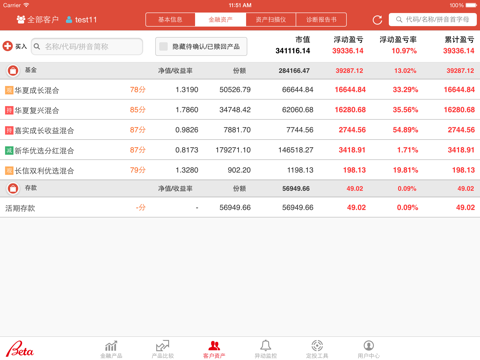Collapse the 基金 fund section

tap(13, 70)
